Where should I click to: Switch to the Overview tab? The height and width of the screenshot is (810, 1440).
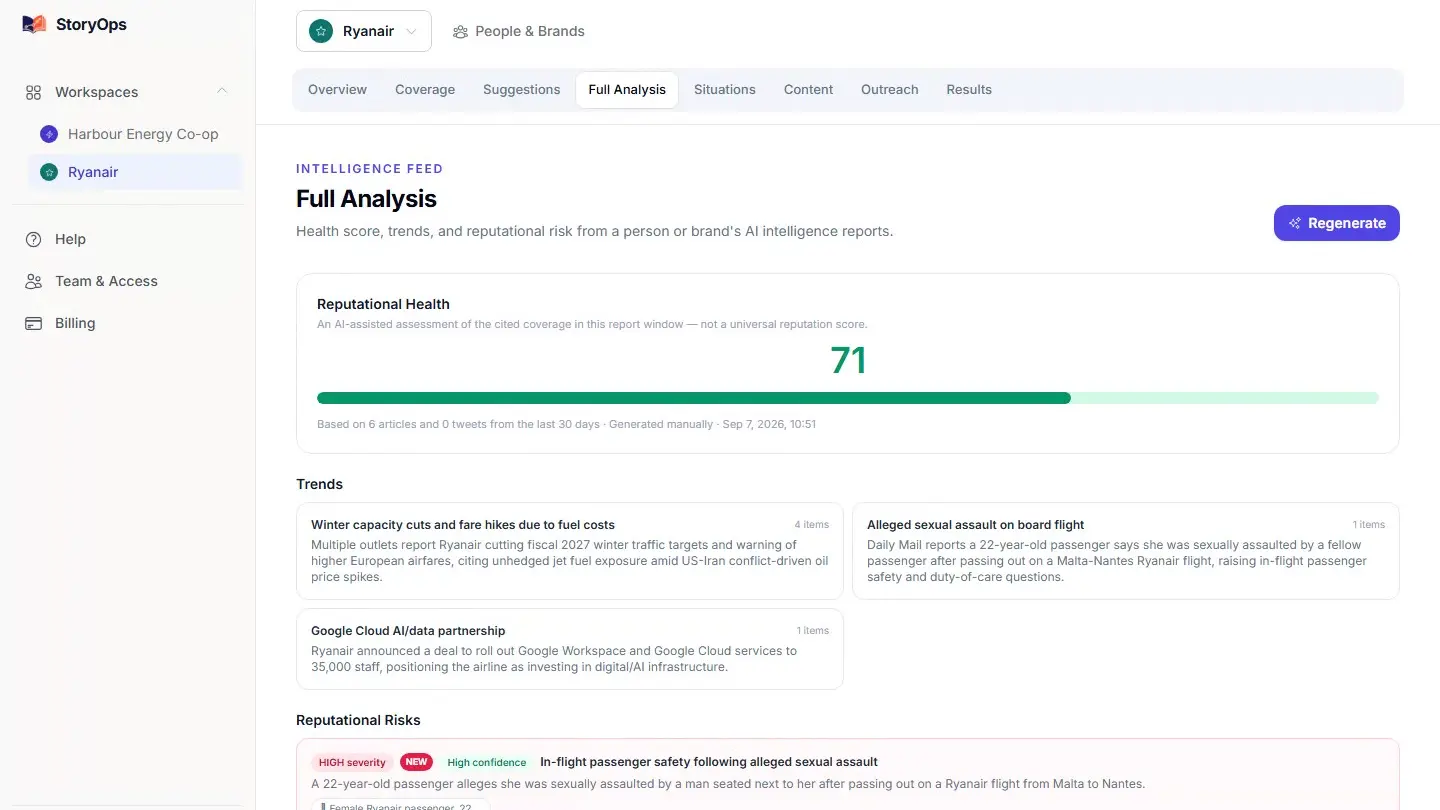(x=337, y=89)
